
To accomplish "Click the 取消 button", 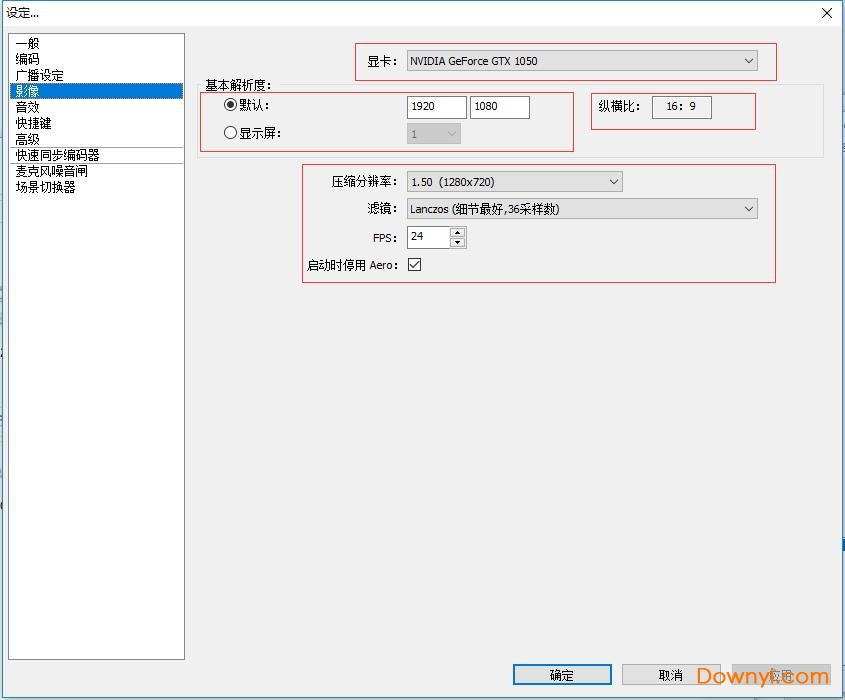I will [x=670, y=675].
